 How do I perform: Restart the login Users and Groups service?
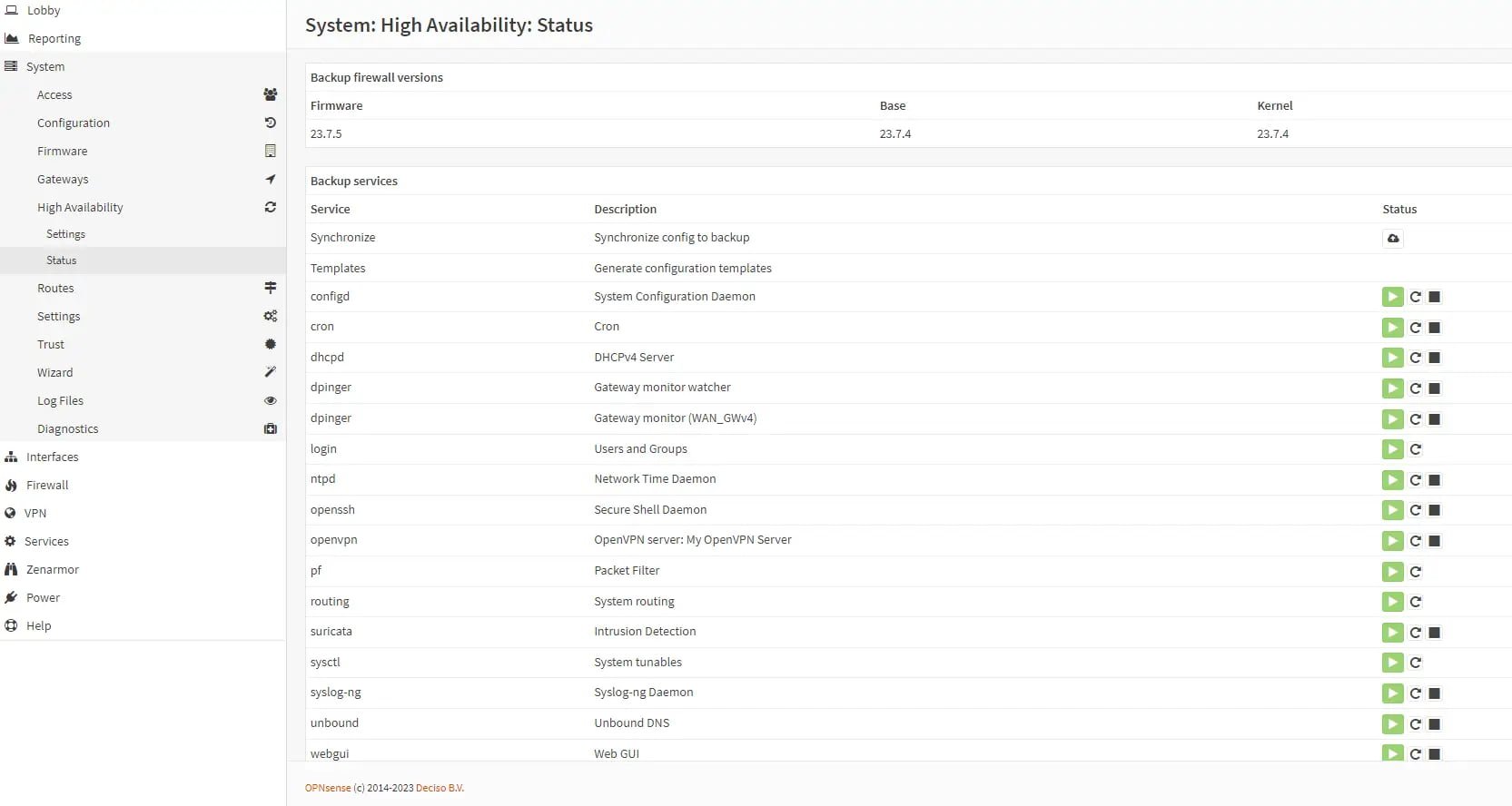pos(1415,449)
